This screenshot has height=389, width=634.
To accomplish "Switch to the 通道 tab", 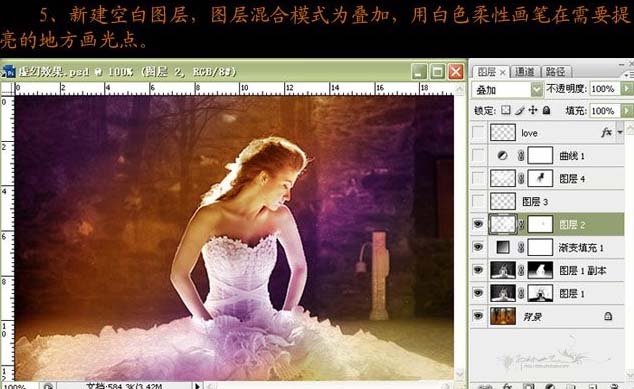I will [x=524, y=72].
